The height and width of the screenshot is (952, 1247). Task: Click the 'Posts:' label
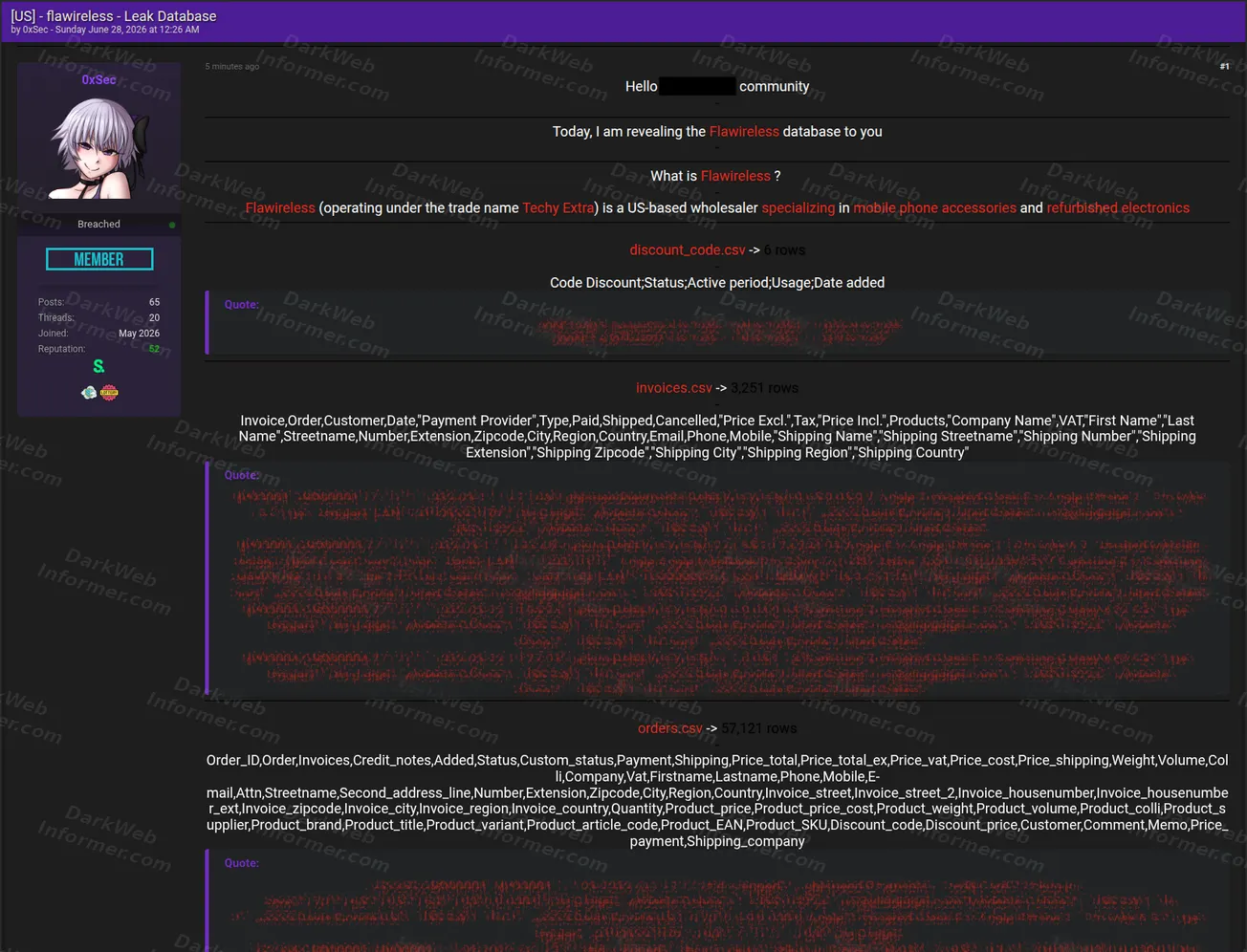point(51,302)
